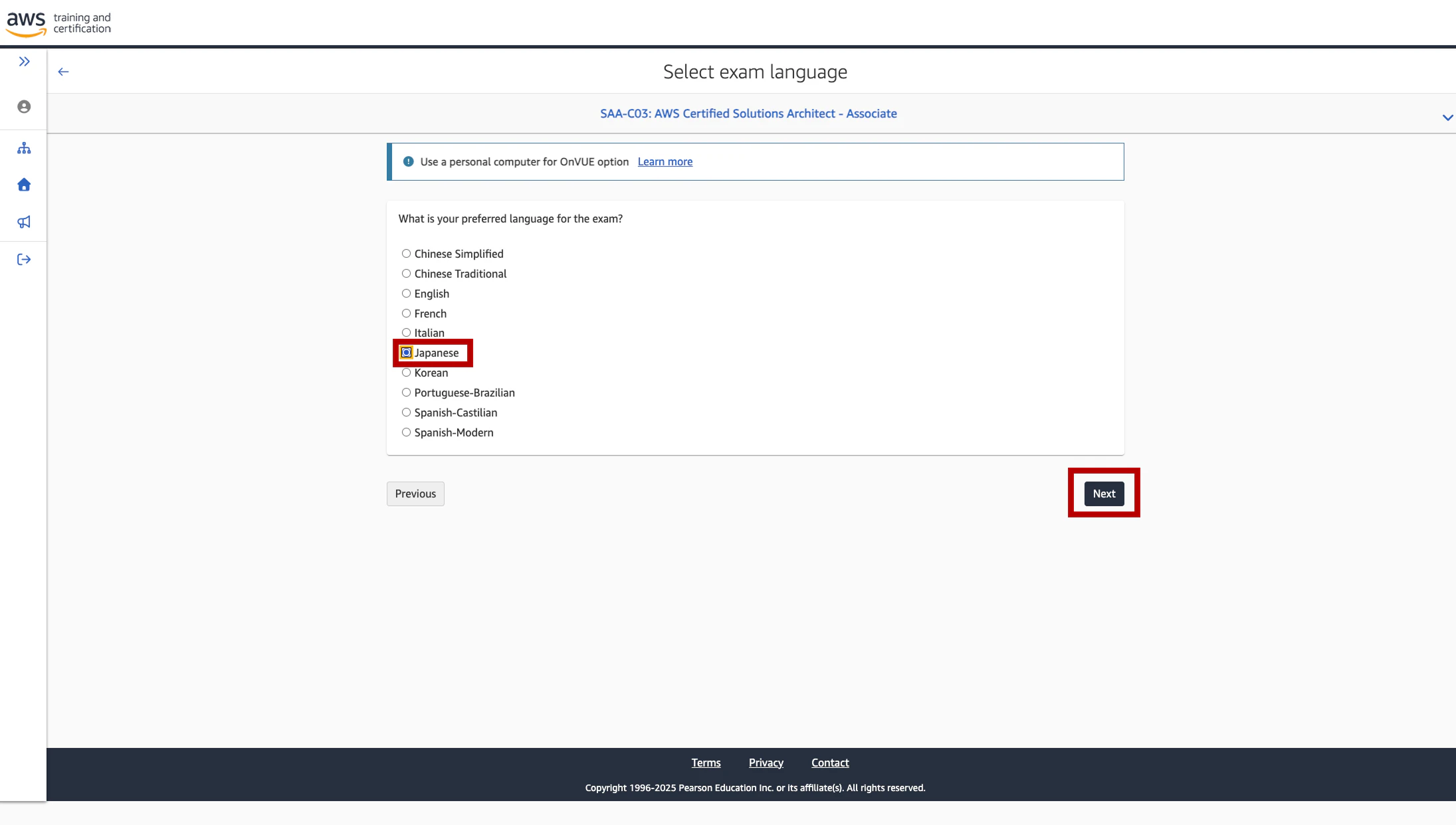Click the 'Select exam language' heading
The image size is (1456, 825).
tap(755, 72)
